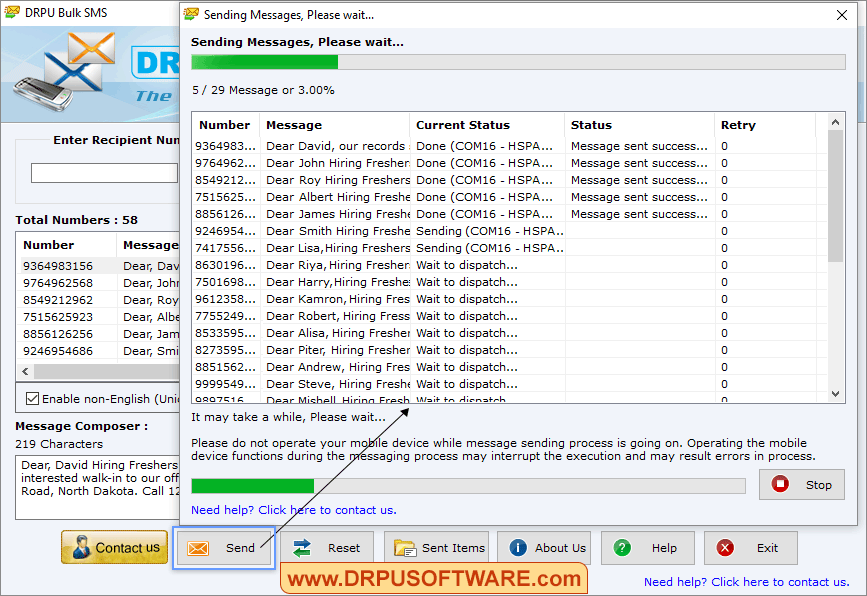Select number 8856126256 in main window list
Screen dimensions: 867x596
58,334
